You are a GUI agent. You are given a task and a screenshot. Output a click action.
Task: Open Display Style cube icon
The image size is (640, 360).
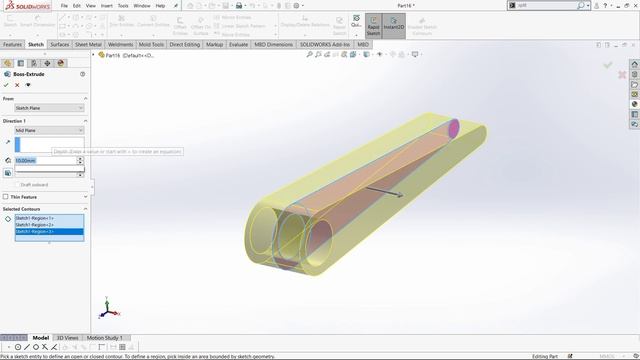(x=366, y=54)
